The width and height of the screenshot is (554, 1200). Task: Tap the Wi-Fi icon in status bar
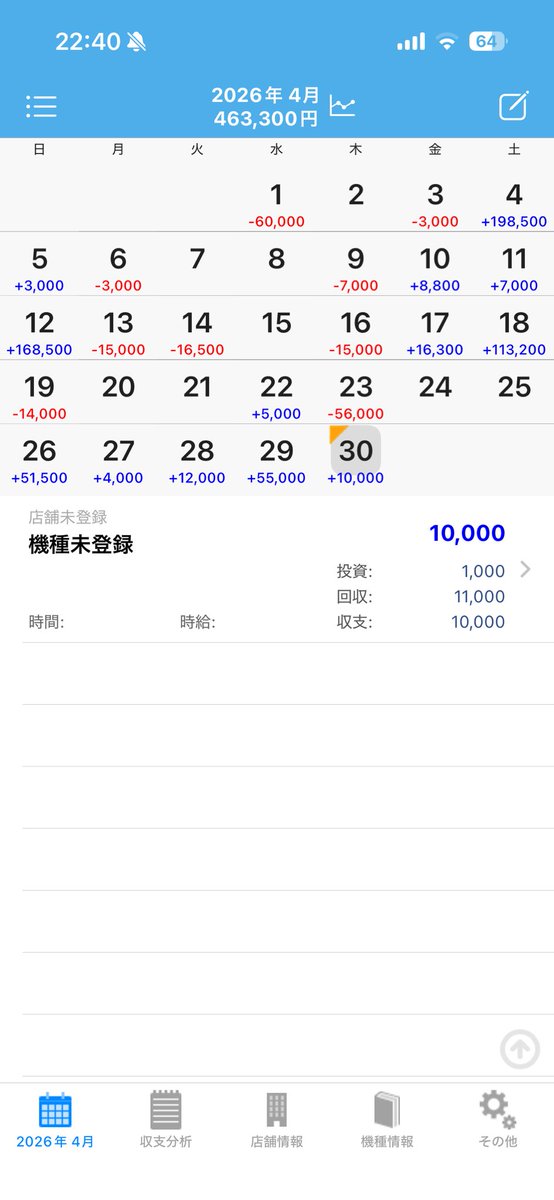point(446,42)
